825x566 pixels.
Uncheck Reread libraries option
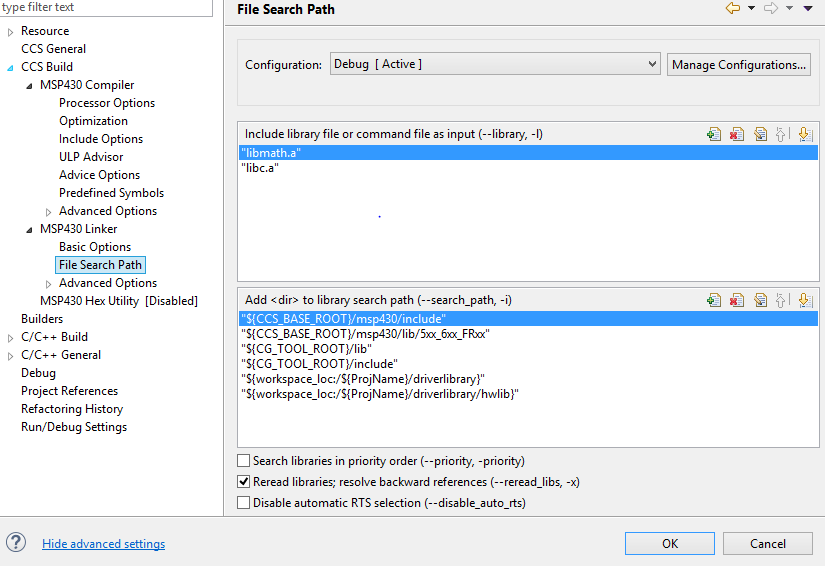[244, 482]
